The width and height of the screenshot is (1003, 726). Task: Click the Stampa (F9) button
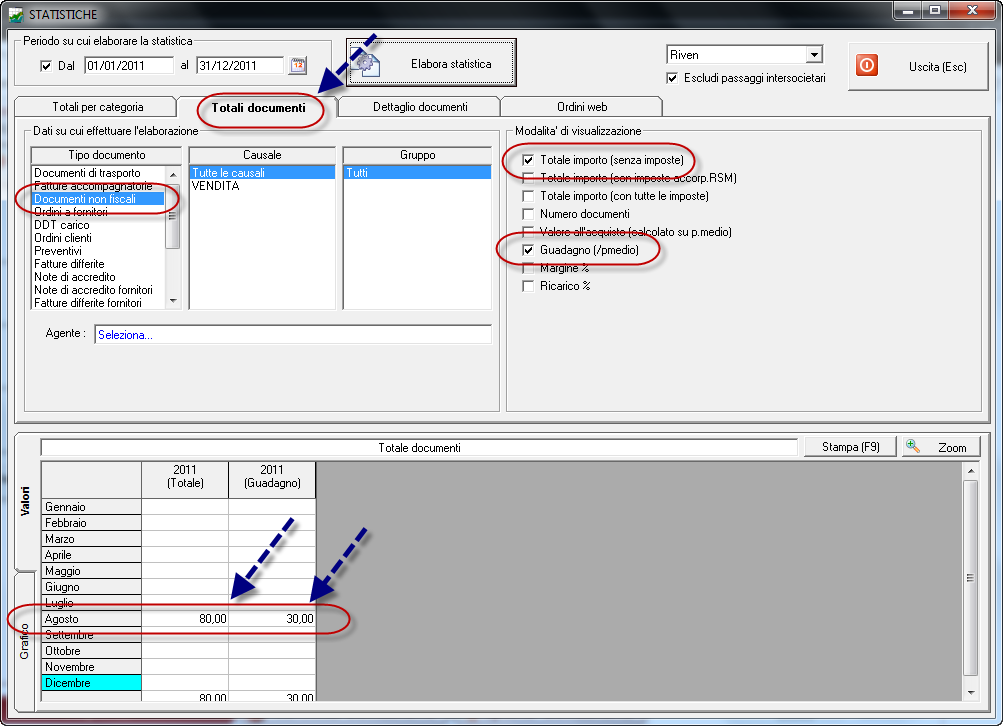(x=850, y=446)
